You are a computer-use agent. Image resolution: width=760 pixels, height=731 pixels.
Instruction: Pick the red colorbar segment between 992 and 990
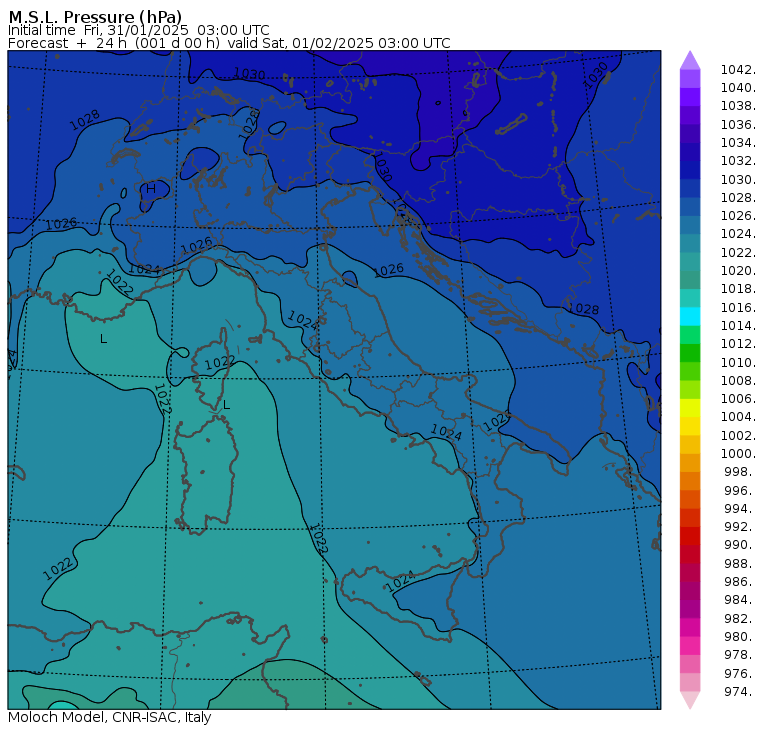pyautogui.click(x=690, y=536)
